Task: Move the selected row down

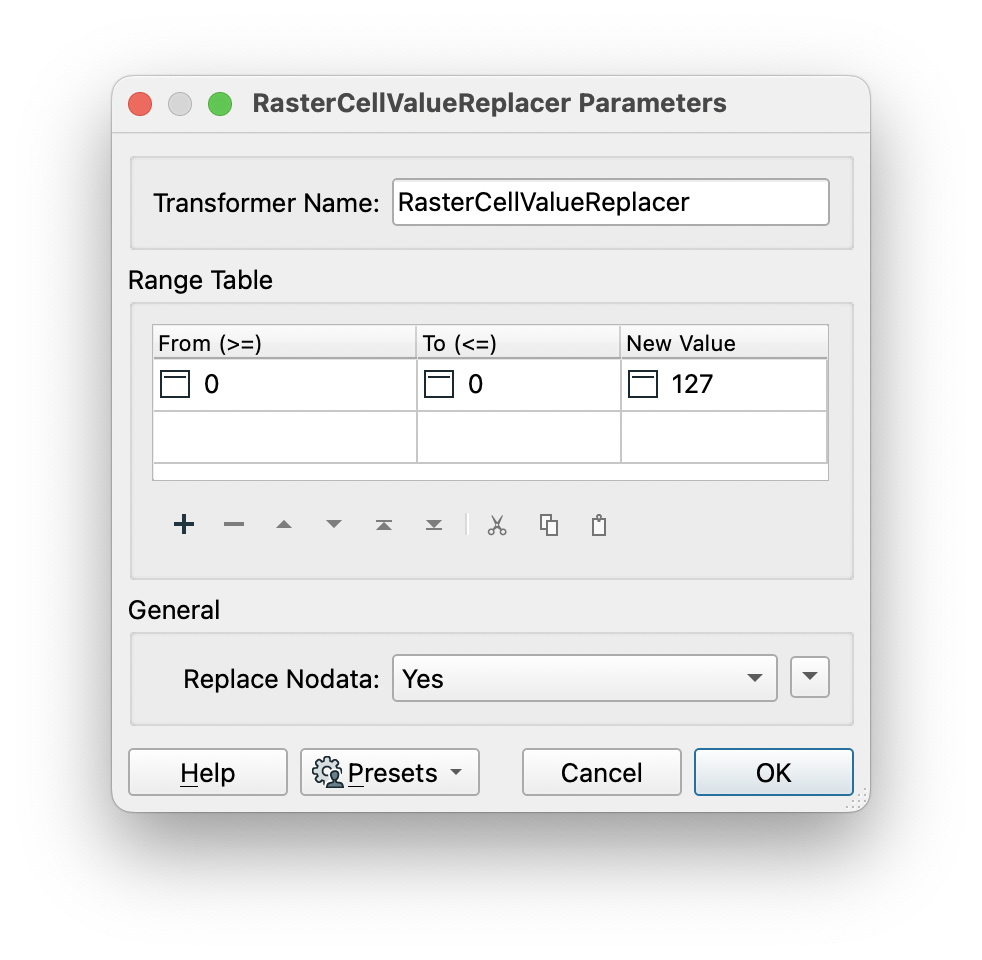Action: pyautogui.click(x=333, y=524)
